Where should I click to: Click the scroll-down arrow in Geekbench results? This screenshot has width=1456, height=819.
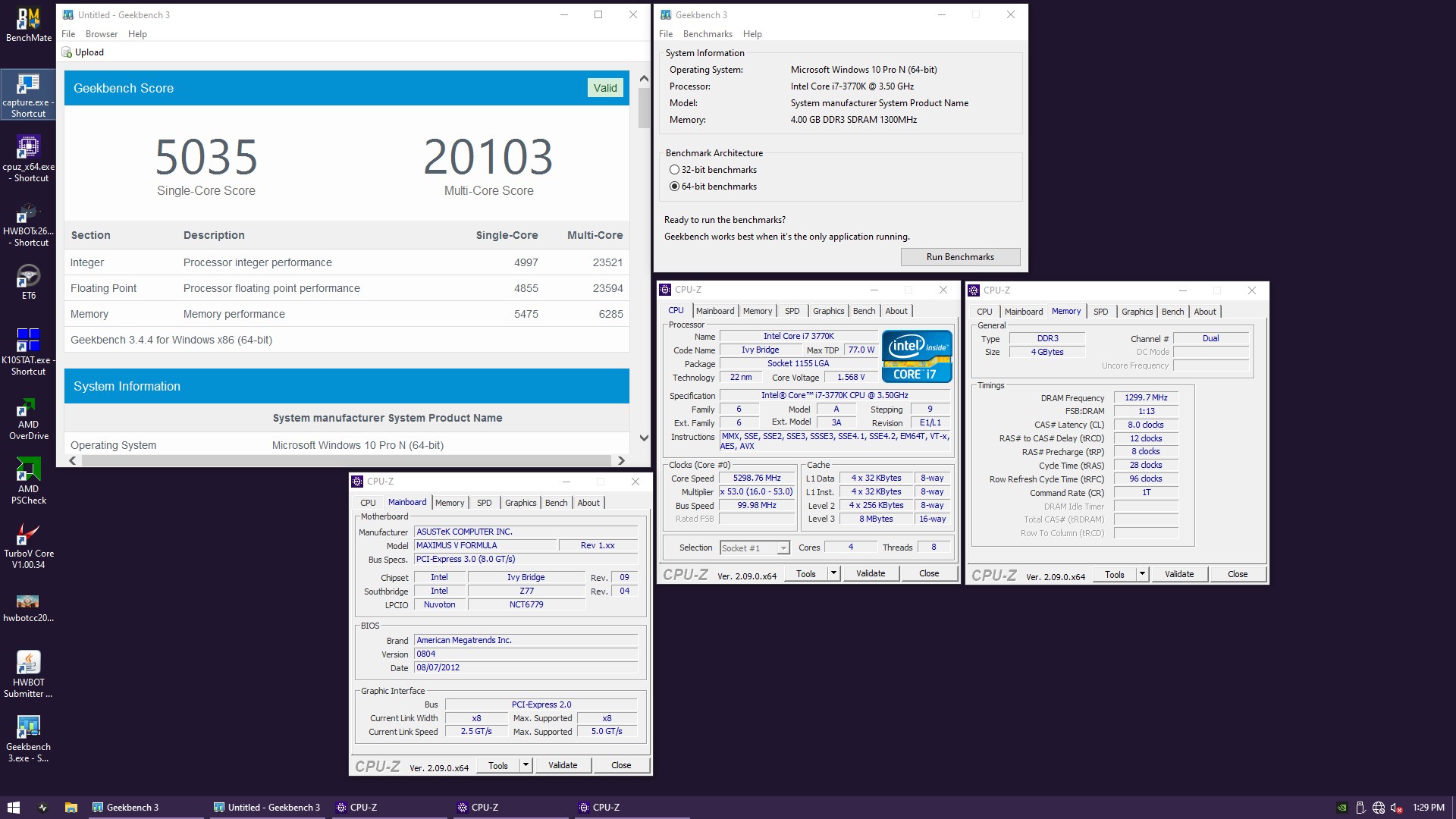644,438
